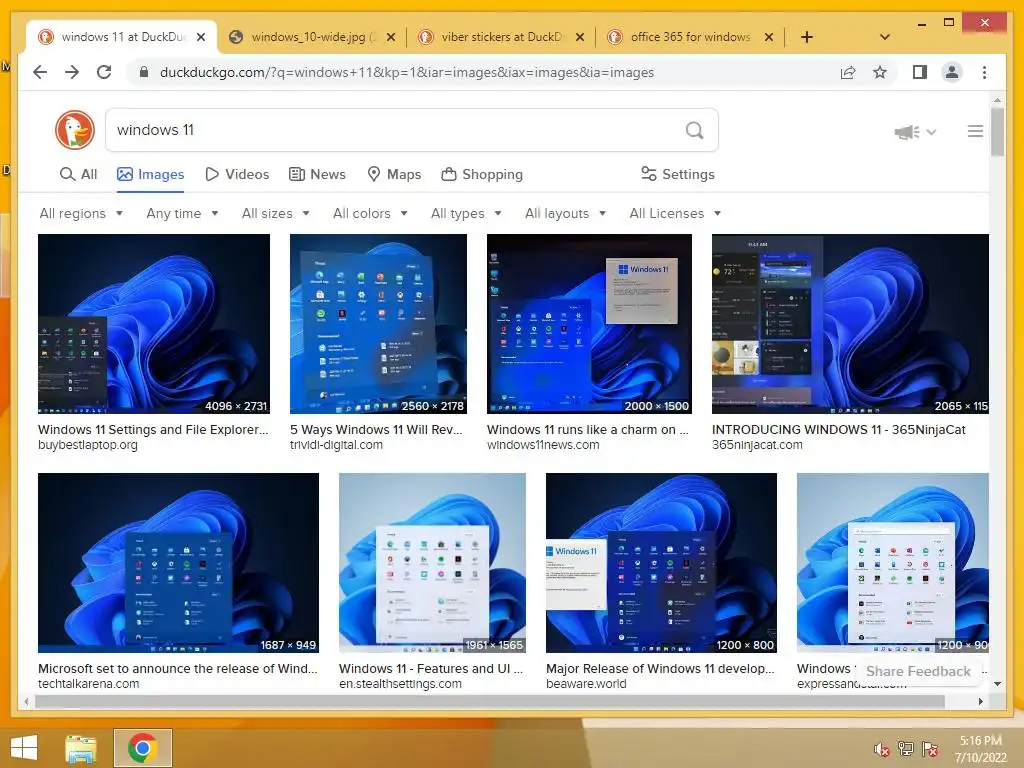Open Chrome side panel

(x=920, y=72)
